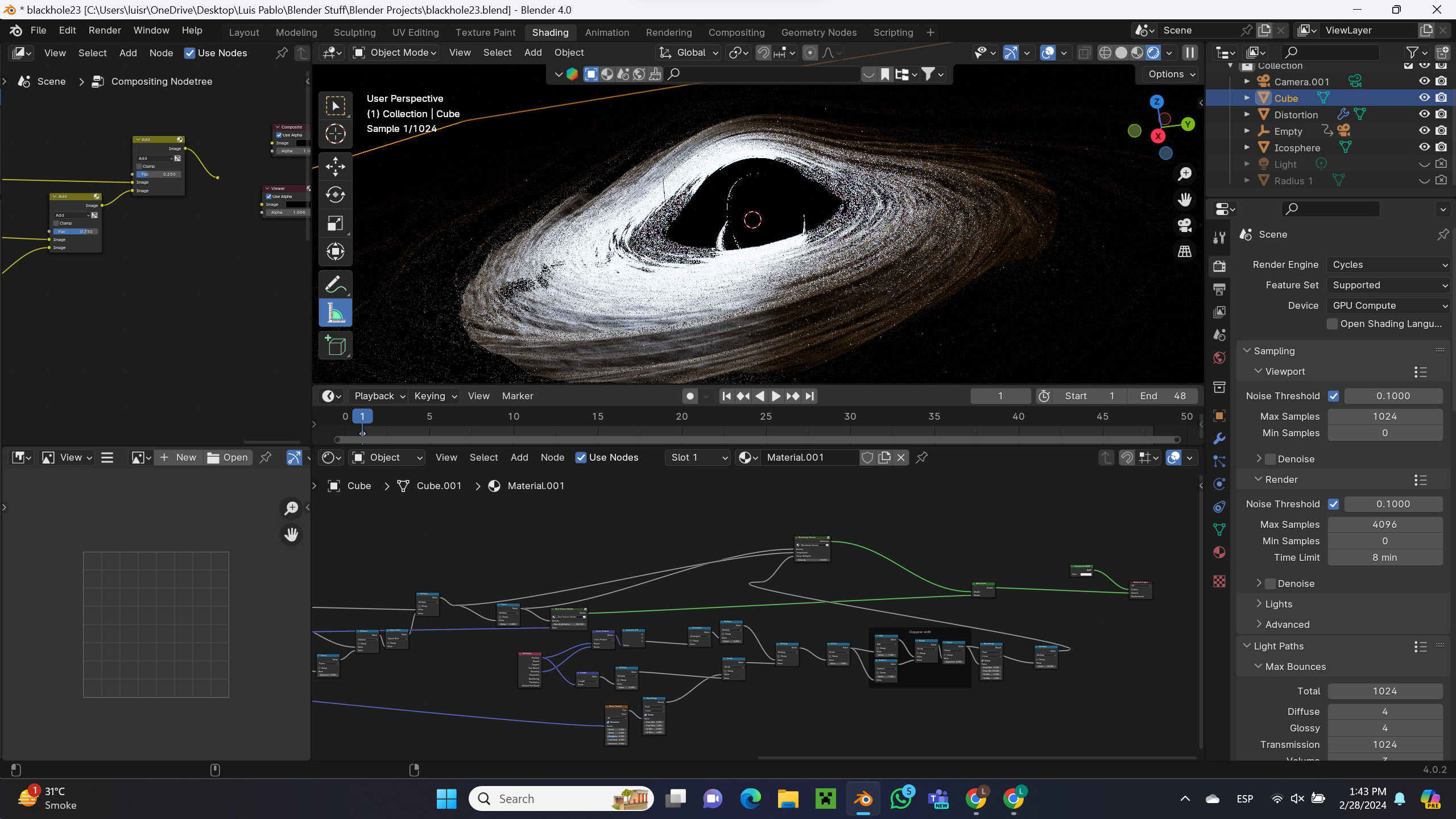This screenshot has height=819, width=1456.
Task: Activate the Annotate pencil tool
Action: click(335, 284)
